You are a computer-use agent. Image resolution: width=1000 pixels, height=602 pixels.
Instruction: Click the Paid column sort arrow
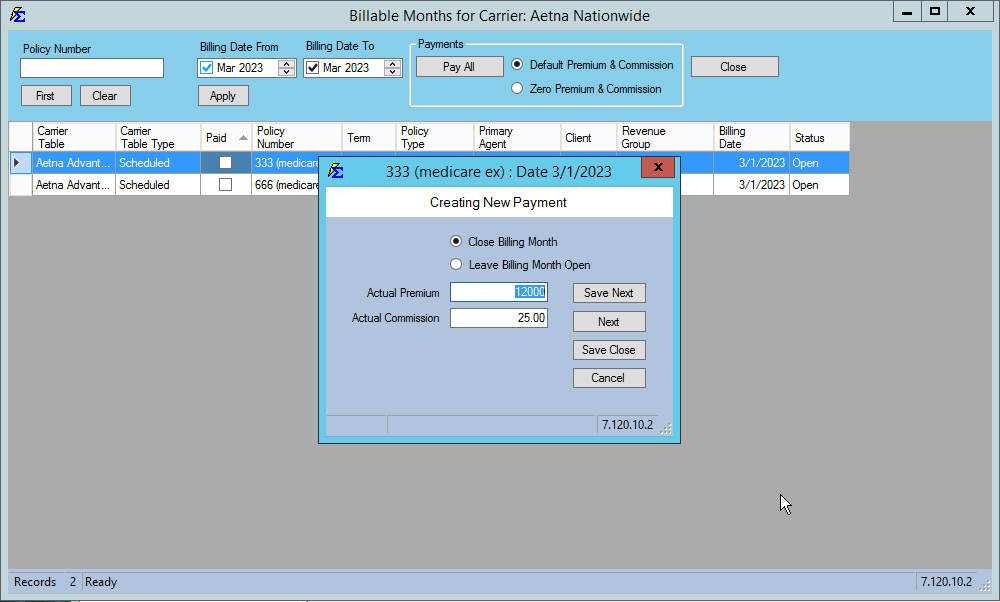pyautogui.click(x=243, y=138)
